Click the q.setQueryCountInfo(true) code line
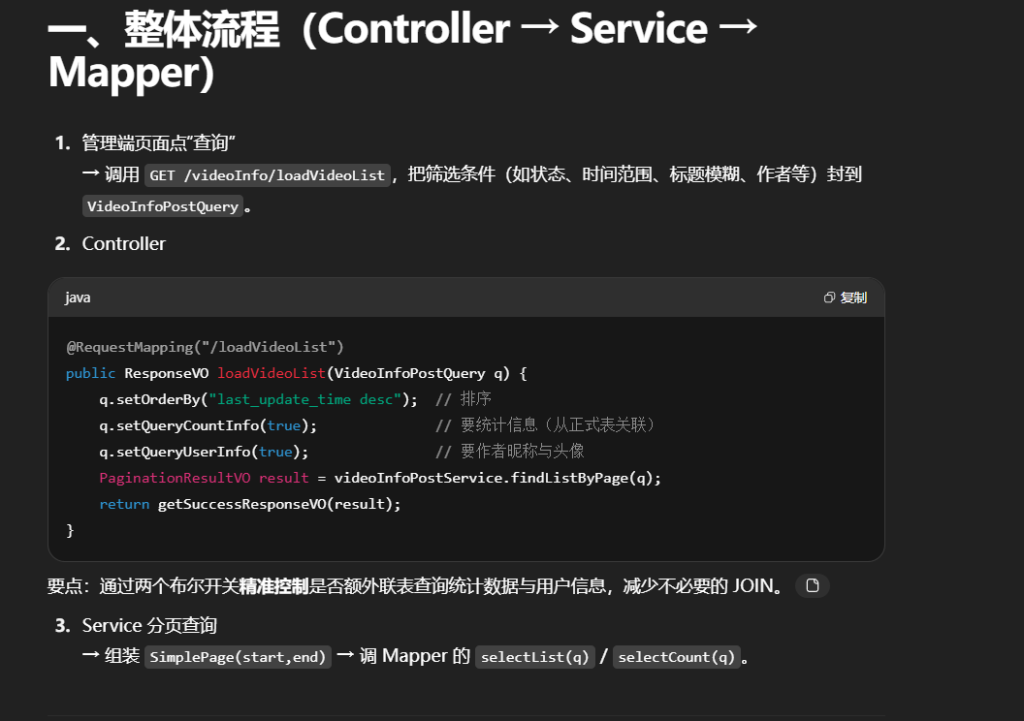Viewport: 1024px width, 721px height. pyautogui.click(x=208, y=425)
